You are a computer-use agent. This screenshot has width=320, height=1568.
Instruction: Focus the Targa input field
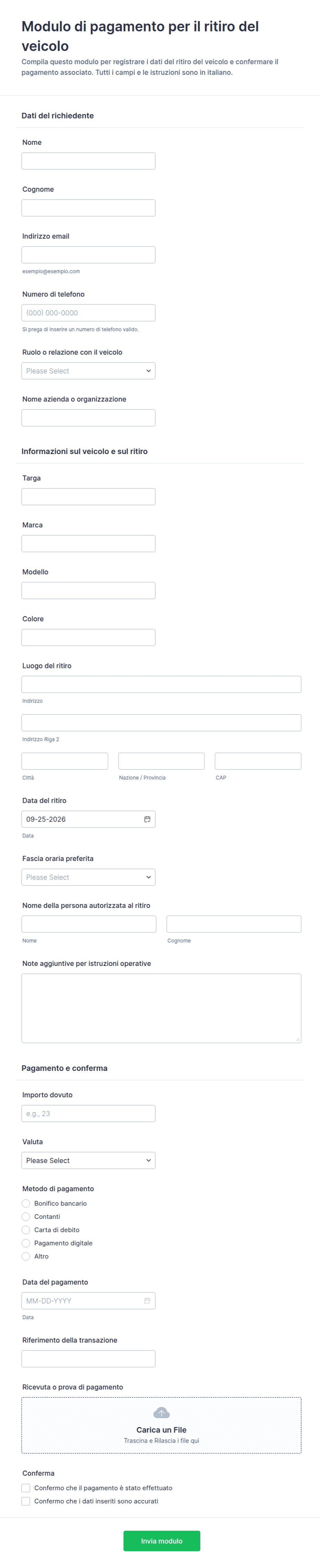(88, 497)
